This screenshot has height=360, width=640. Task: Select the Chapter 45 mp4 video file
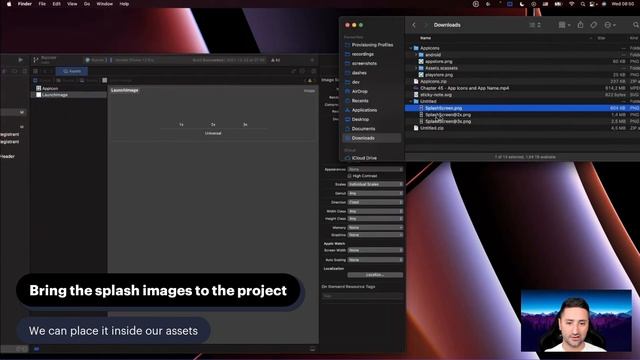coord(464,88)
